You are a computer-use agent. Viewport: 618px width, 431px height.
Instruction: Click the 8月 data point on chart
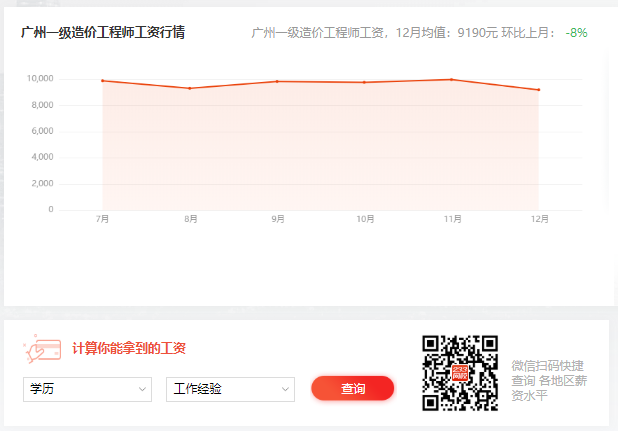point(190,88)
